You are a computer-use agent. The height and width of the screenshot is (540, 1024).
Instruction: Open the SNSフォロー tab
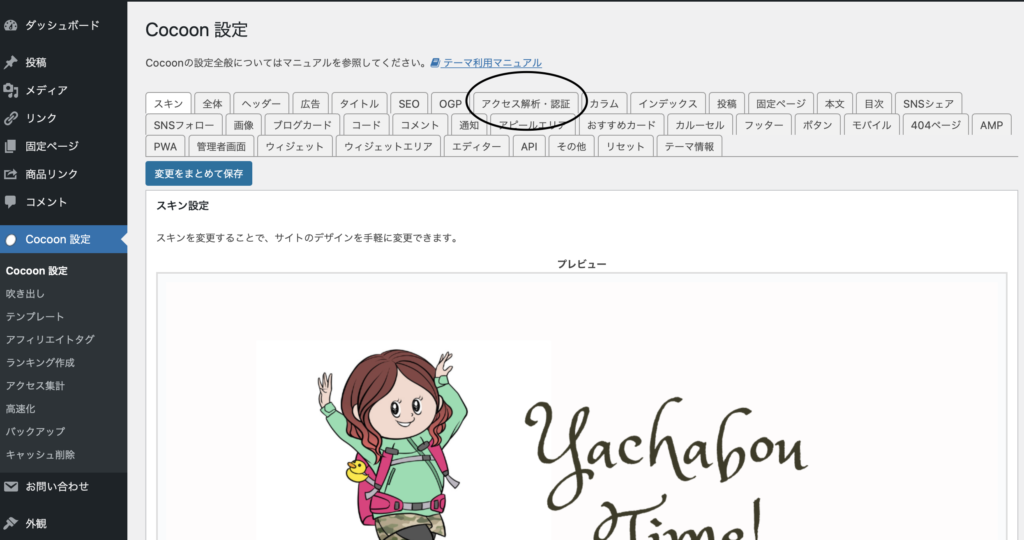tap(184, 125)
